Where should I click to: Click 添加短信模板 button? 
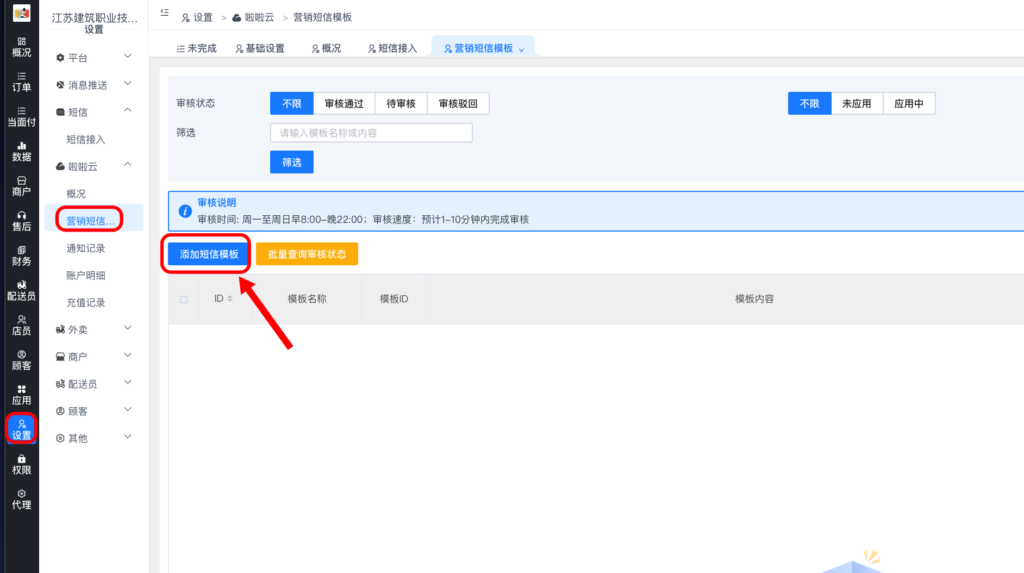208,254
